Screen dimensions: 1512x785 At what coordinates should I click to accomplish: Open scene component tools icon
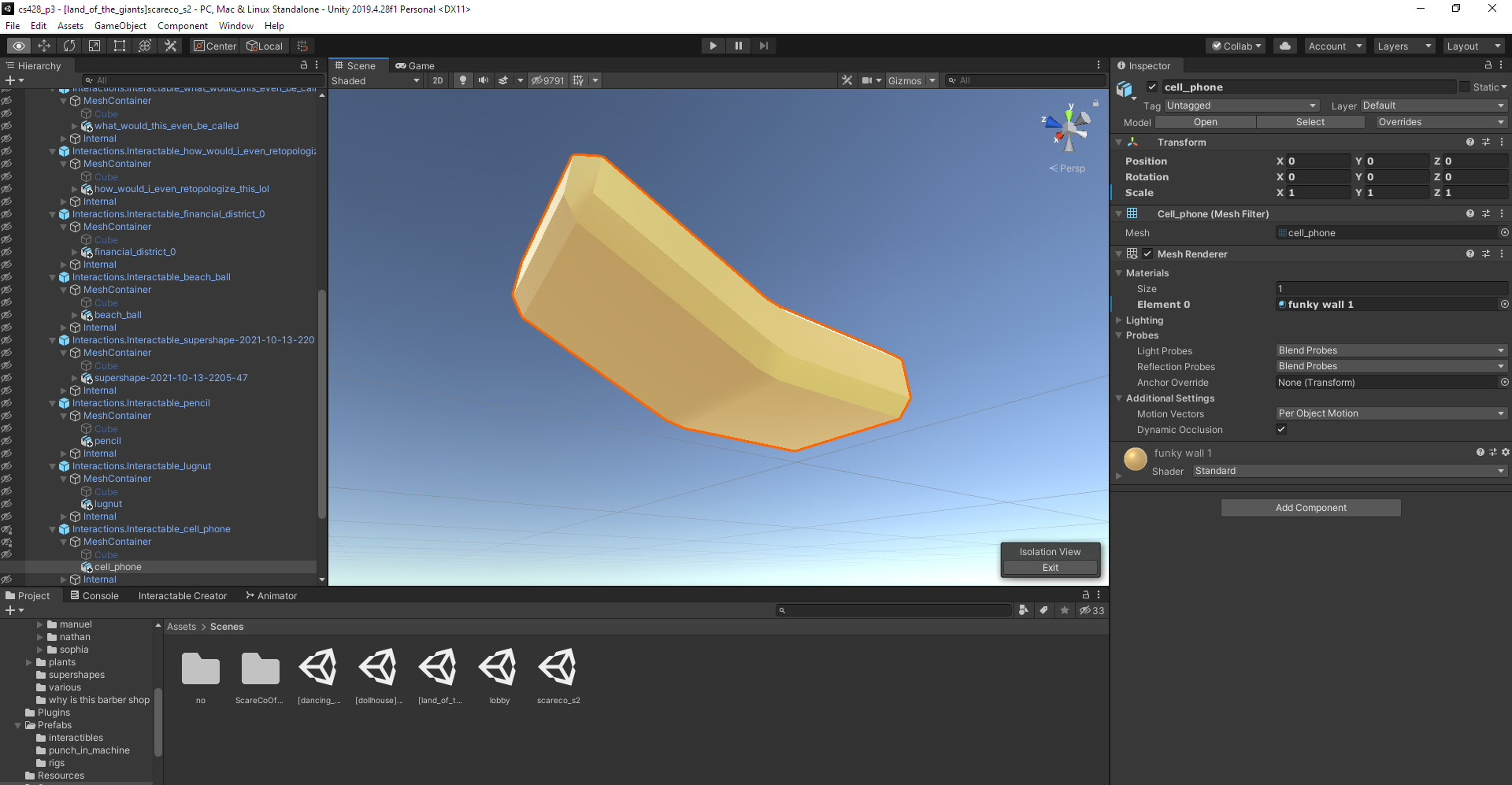(x=847, y=80)
